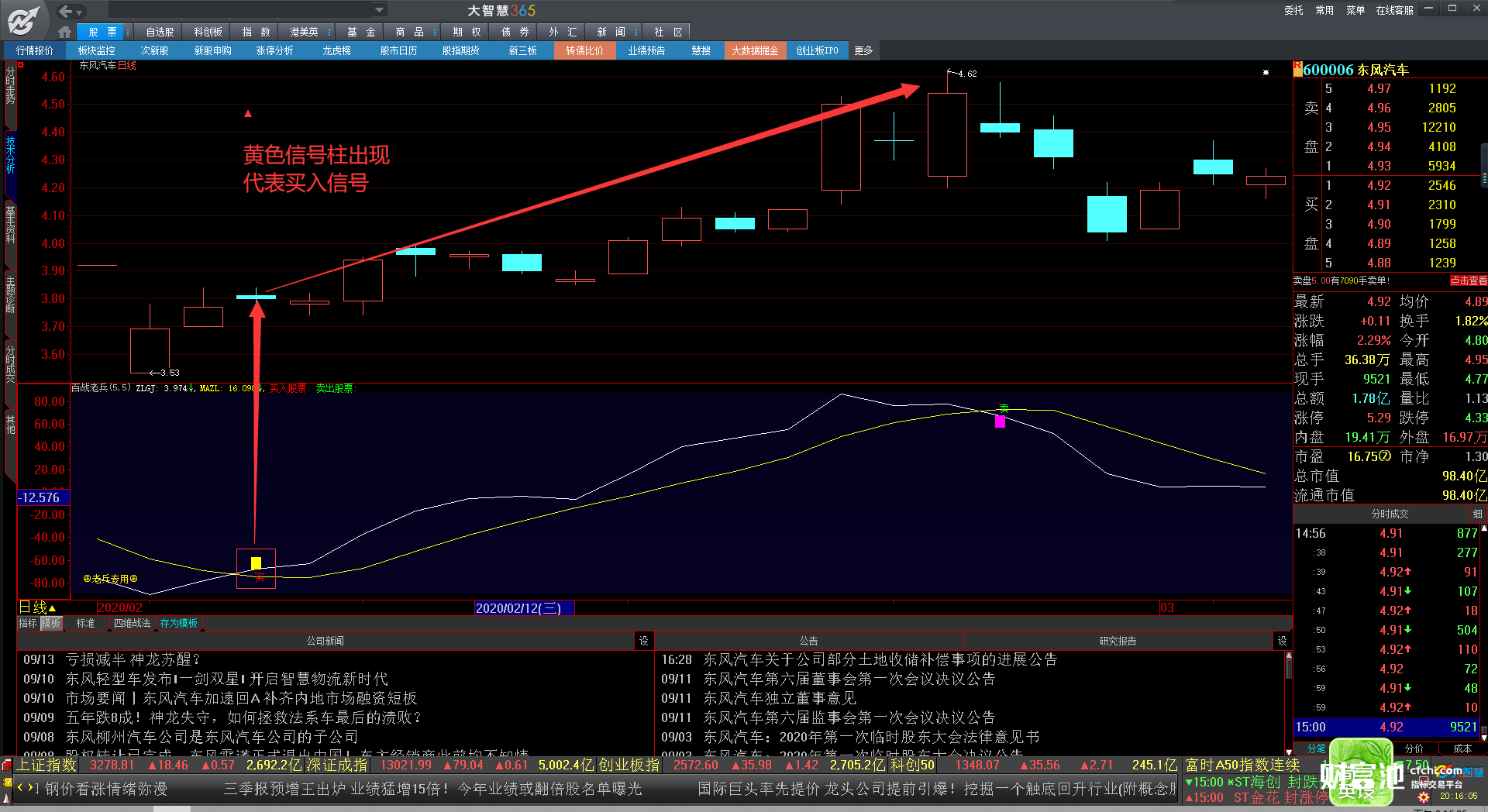Open the 股票 submenu dots

[x=128, y=32]
